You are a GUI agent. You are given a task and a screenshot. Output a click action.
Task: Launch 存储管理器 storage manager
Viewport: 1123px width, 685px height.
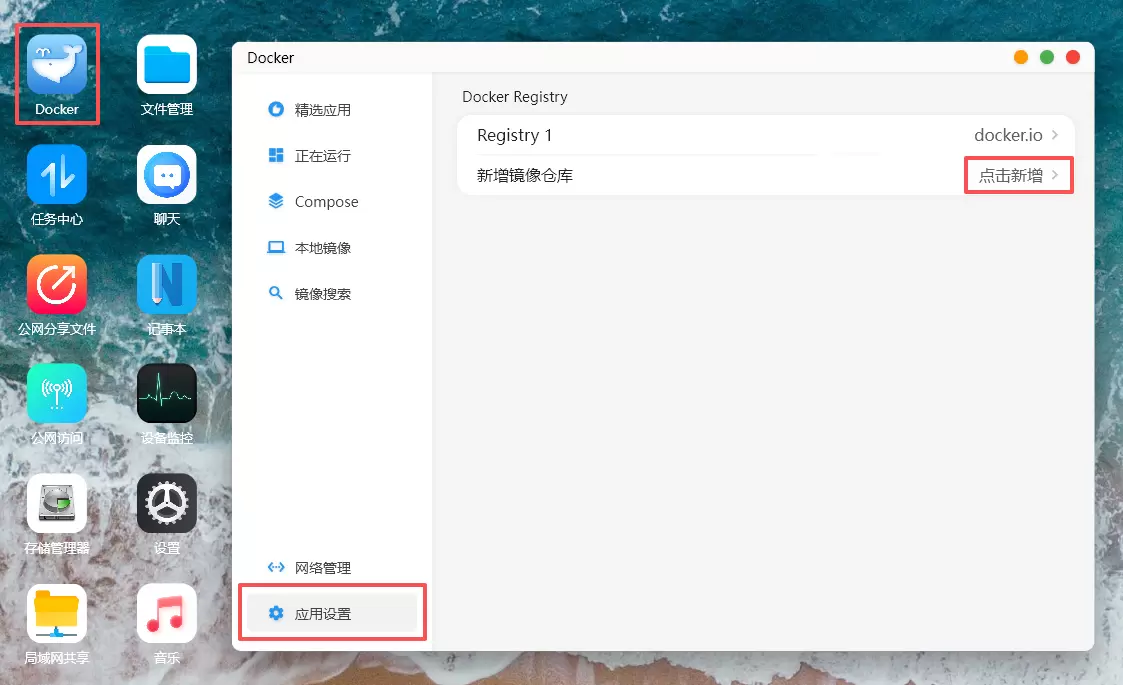point(57,504)
